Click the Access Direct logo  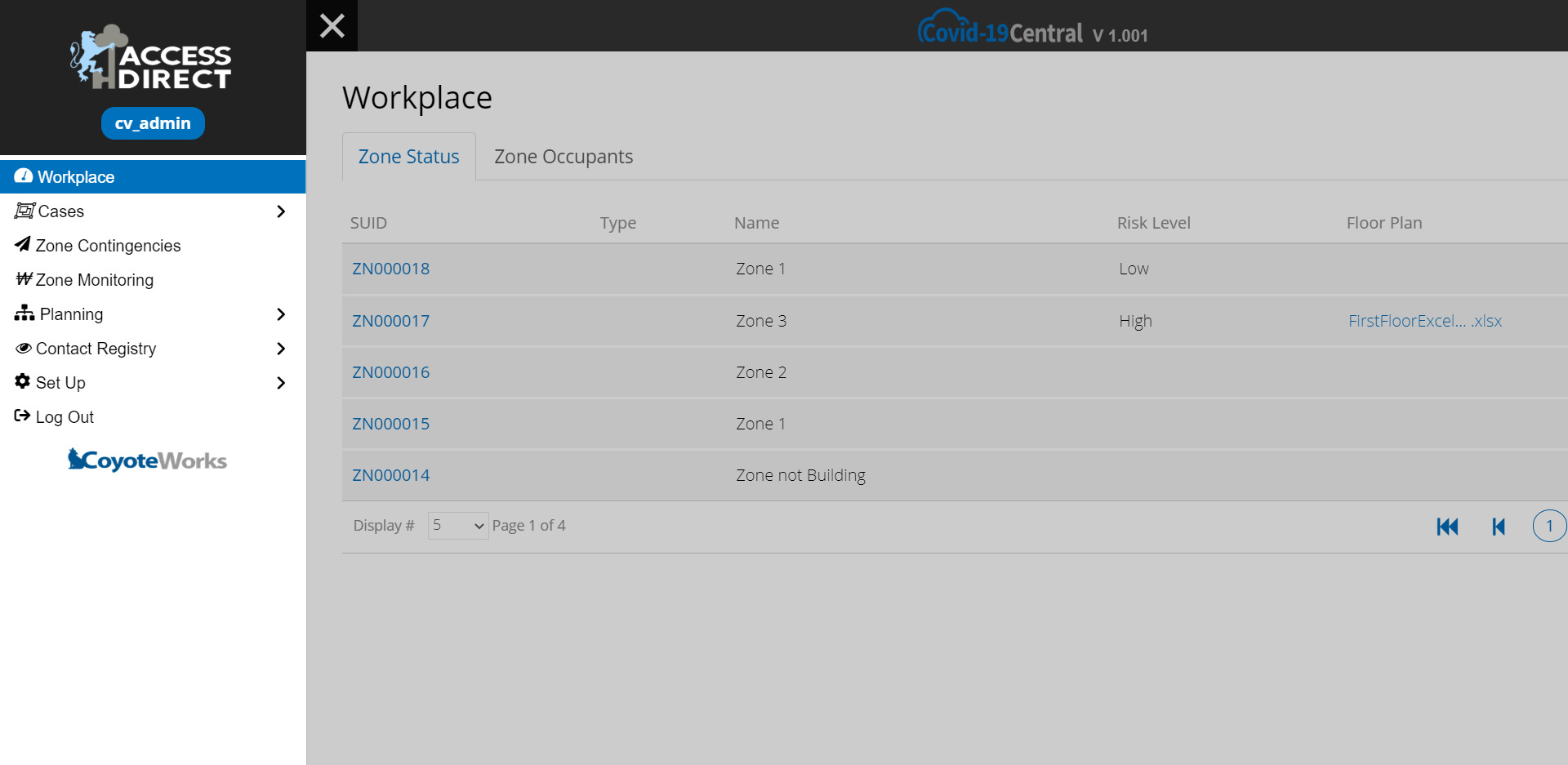click(x=152, y=59)
